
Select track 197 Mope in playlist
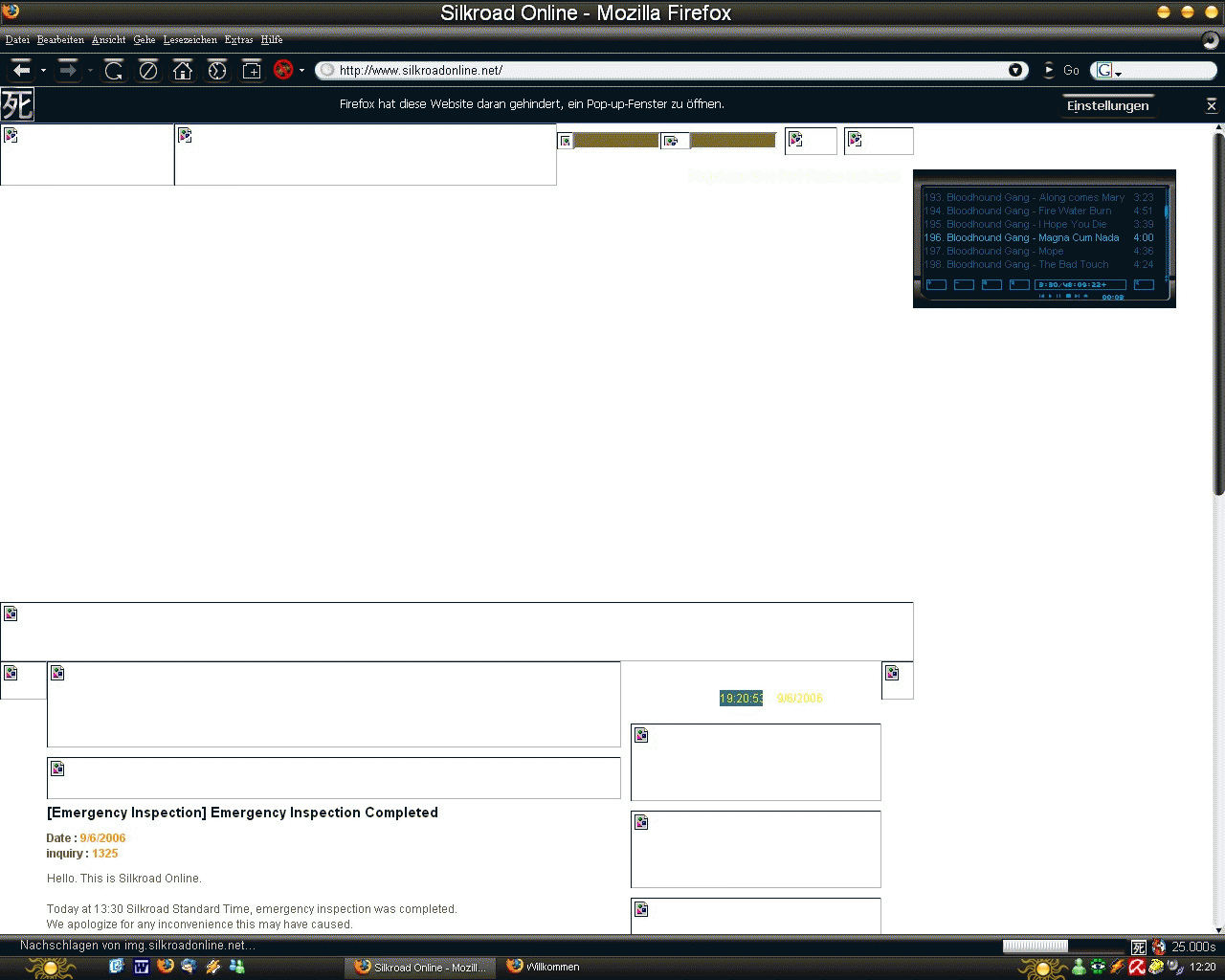(x=1038, y=251)
